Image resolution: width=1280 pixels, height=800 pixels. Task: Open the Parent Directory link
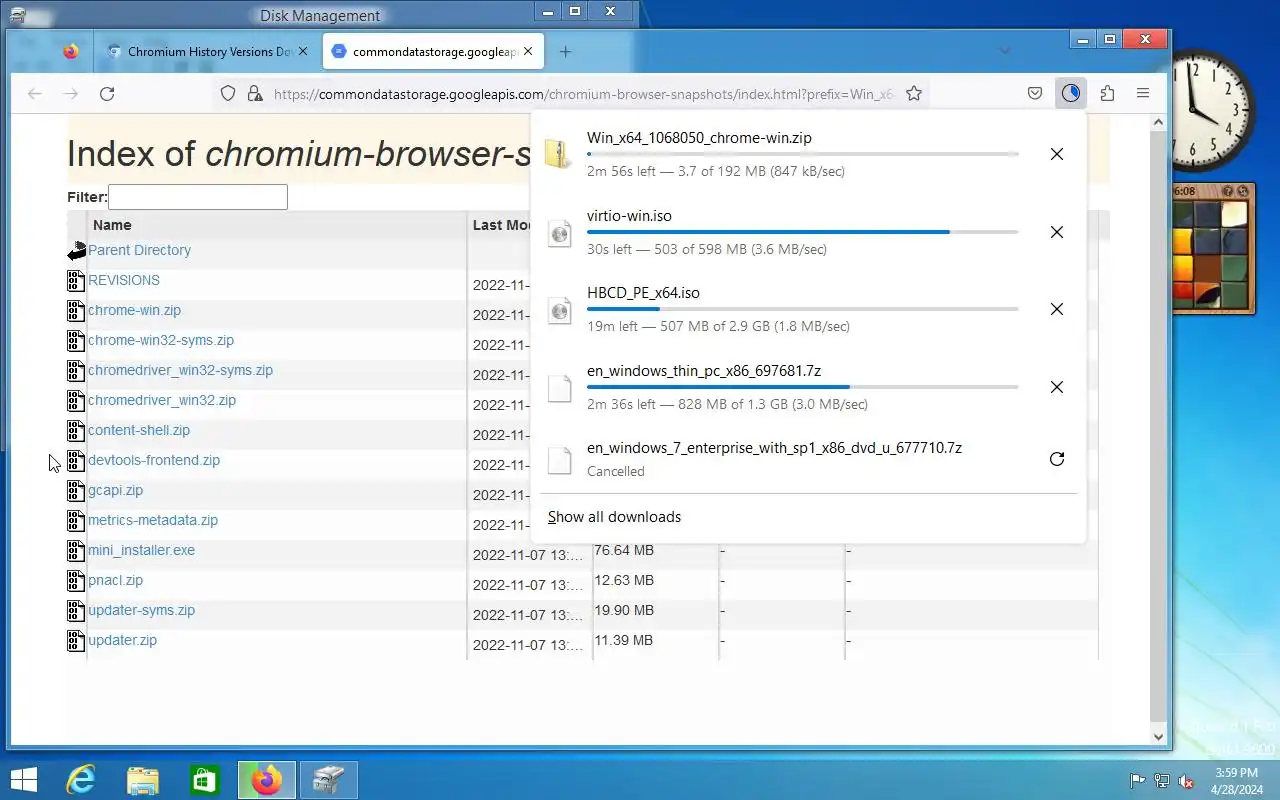pos(139,250)
